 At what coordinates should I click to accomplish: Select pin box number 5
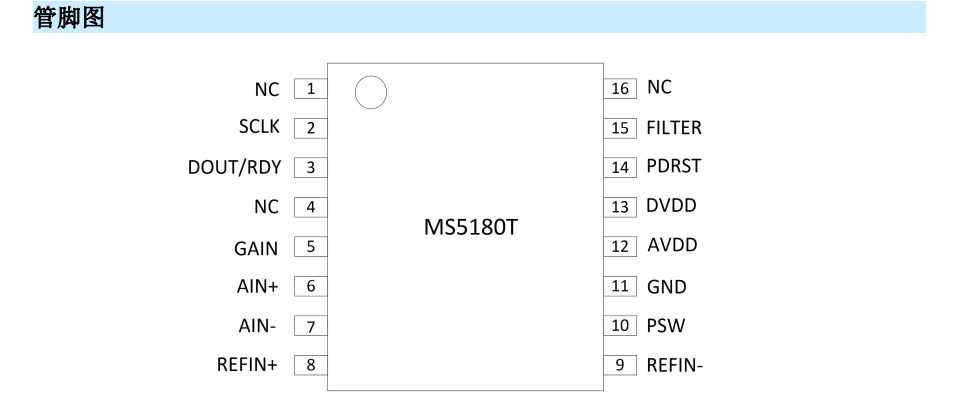[310, 247]
